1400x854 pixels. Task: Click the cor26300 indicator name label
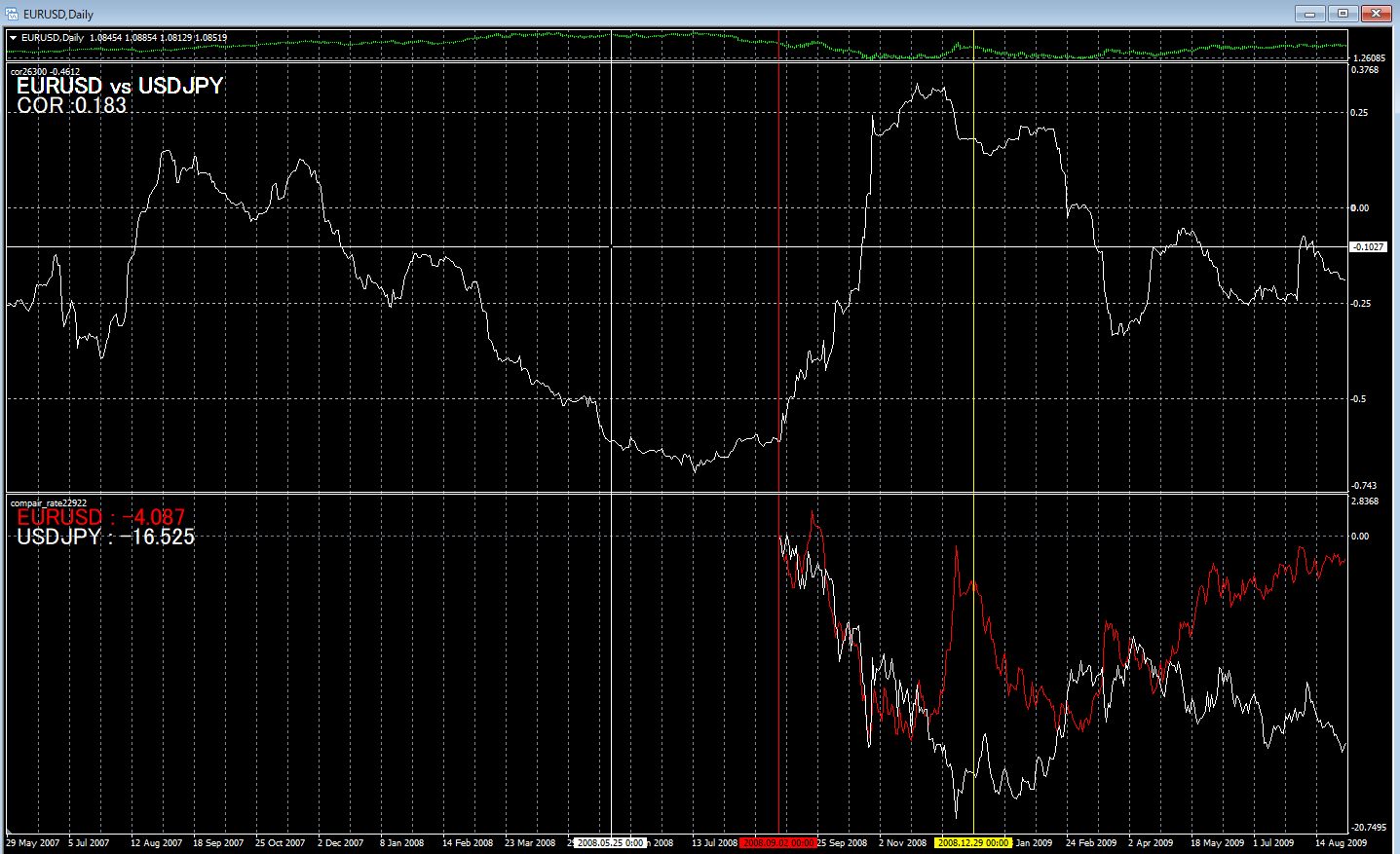click(45, 71)
